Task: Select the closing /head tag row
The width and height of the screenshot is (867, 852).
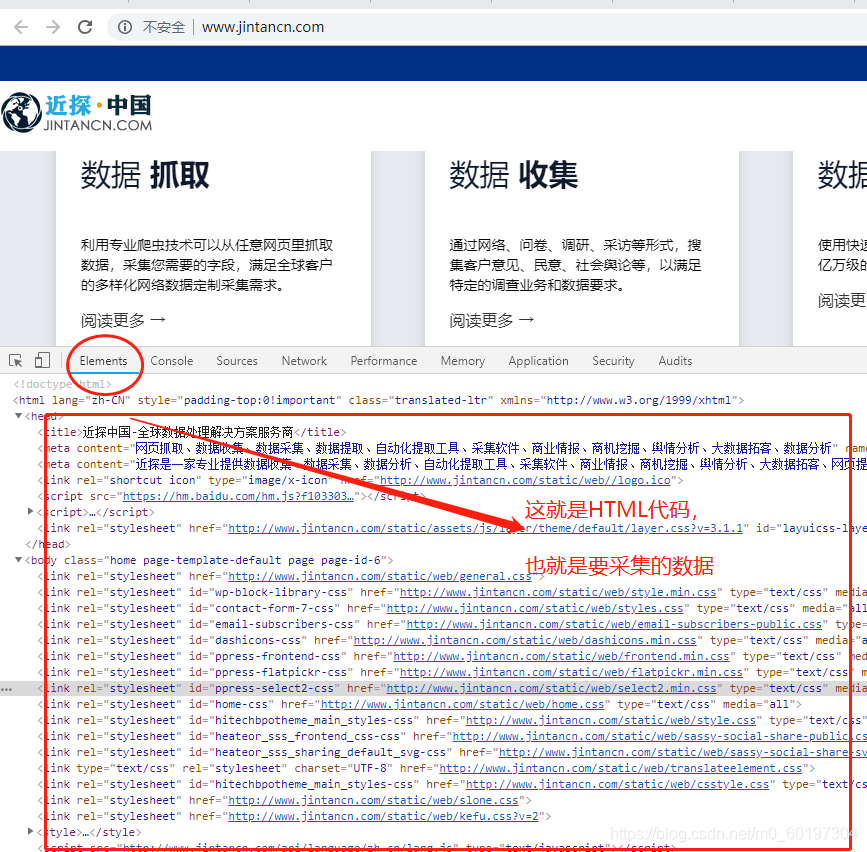Action: (48, 544)
